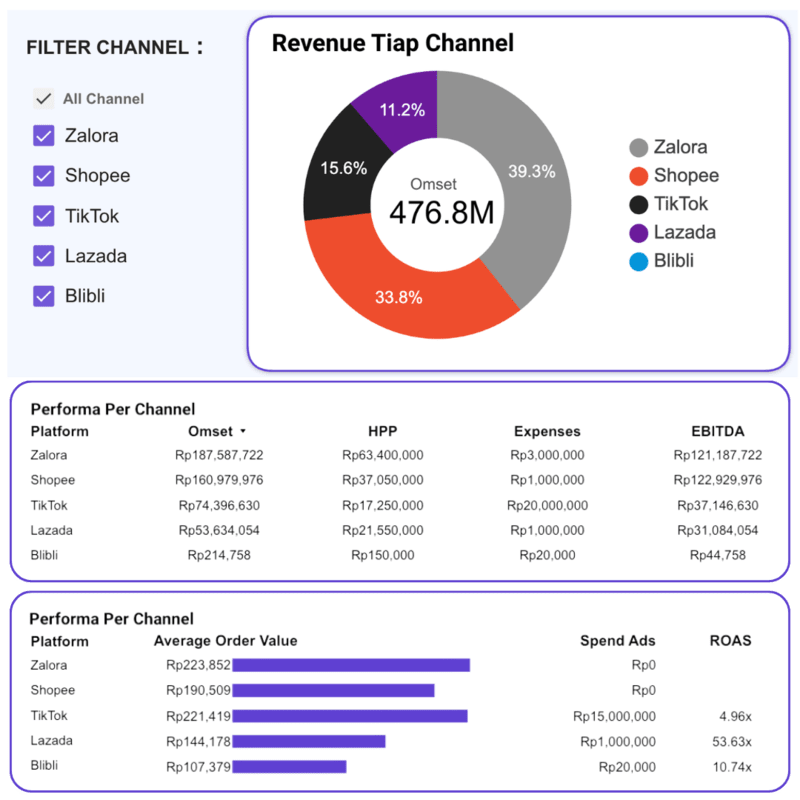Click the Omset sort arrow
800x800 pixels.
coord(242,432)
